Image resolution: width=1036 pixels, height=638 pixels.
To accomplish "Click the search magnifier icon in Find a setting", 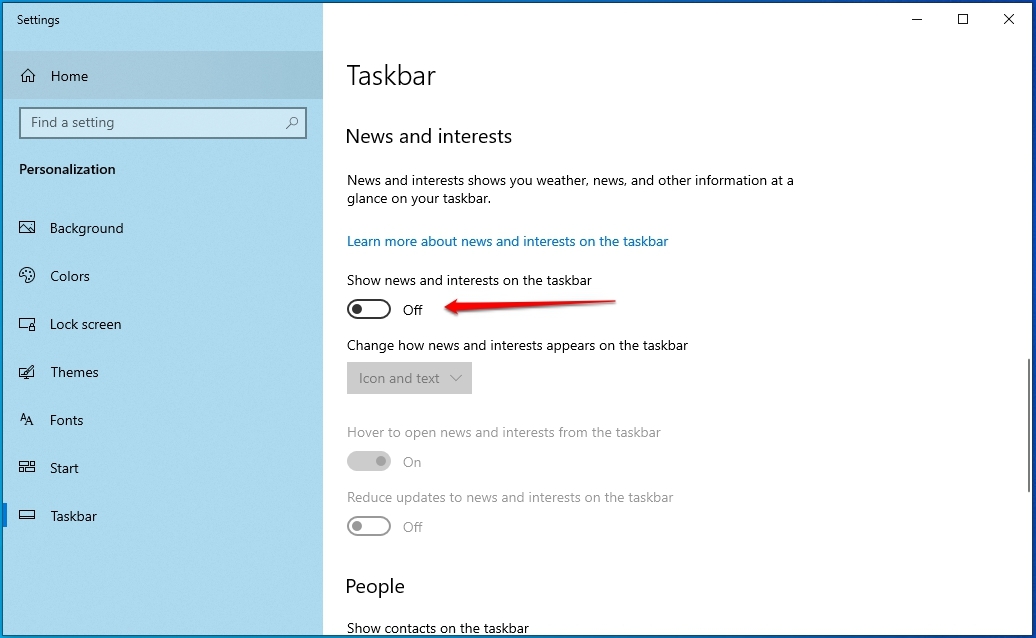I will pos(291,123).
